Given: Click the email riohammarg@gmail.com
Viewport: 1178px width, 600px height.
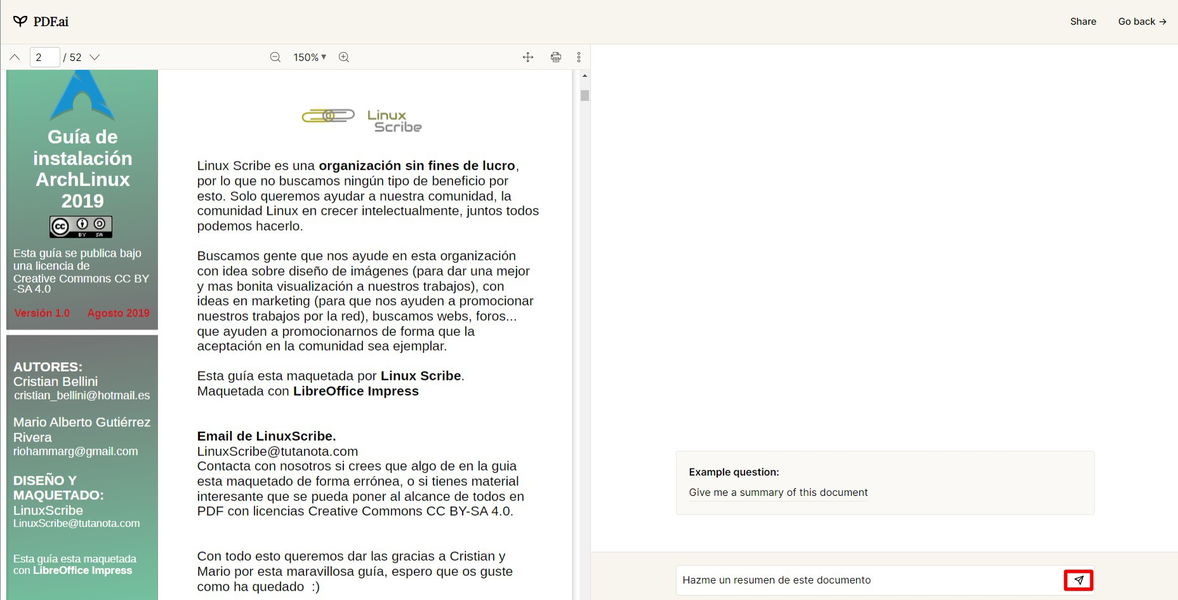Looking at the screenshot, I should coord(76,451).
